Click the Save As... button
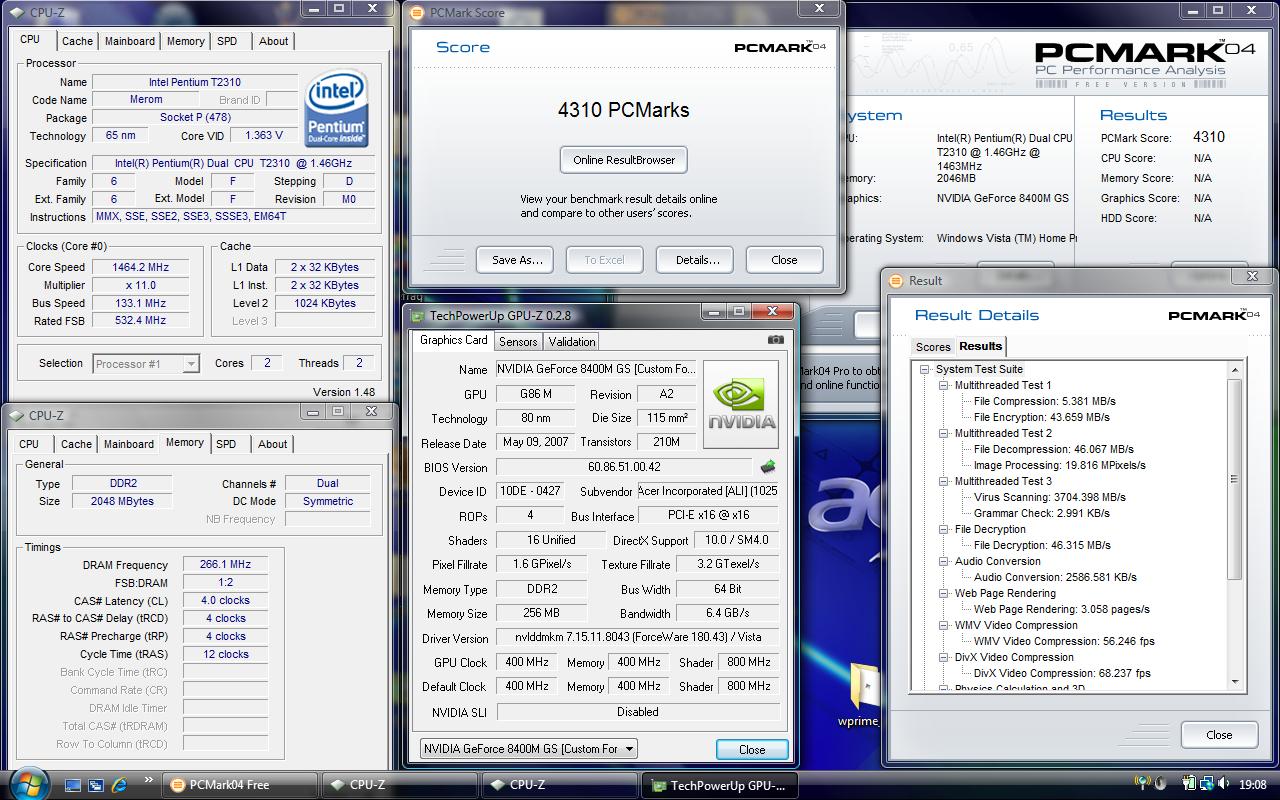 pos(517,260)
